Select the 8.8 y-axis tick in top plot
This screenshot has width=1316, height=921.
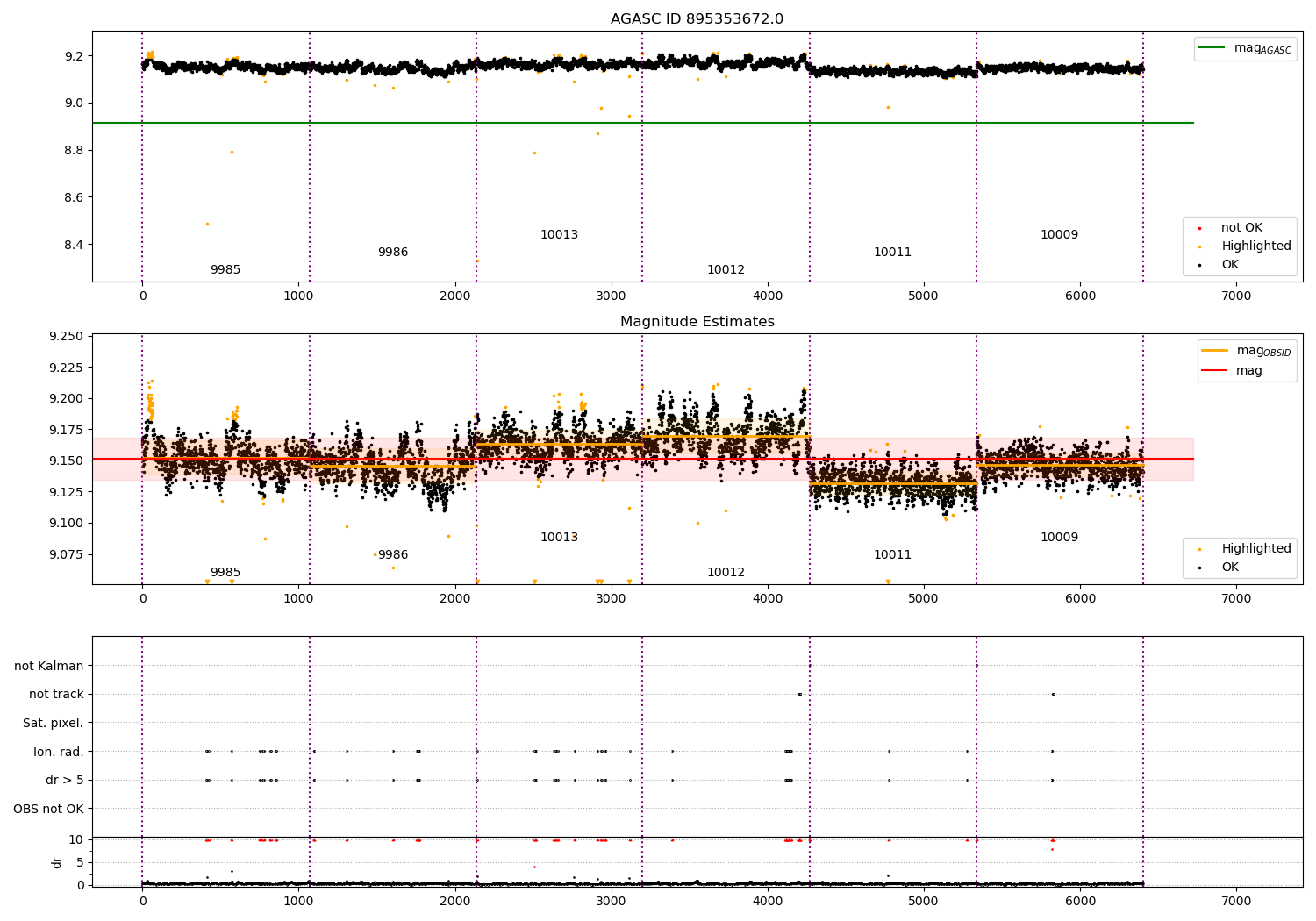tap(75, 151)
